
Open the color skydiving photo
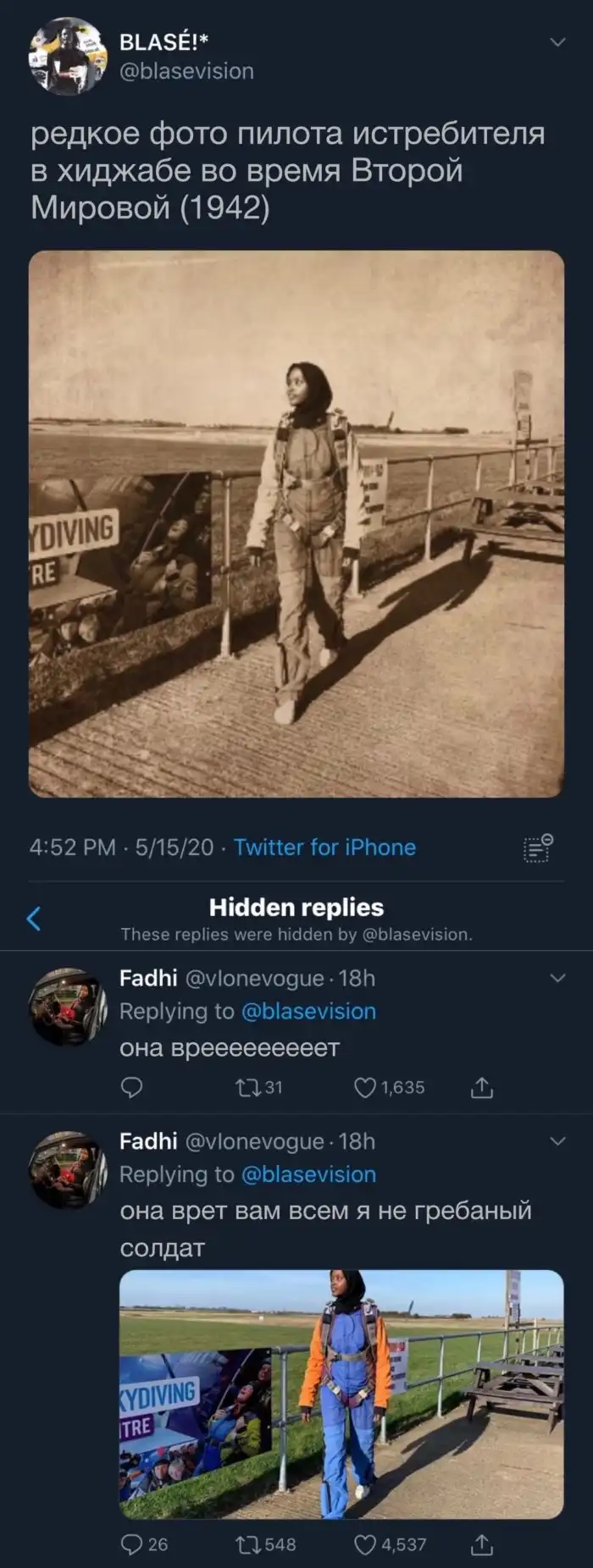[x=341, y=1394]
